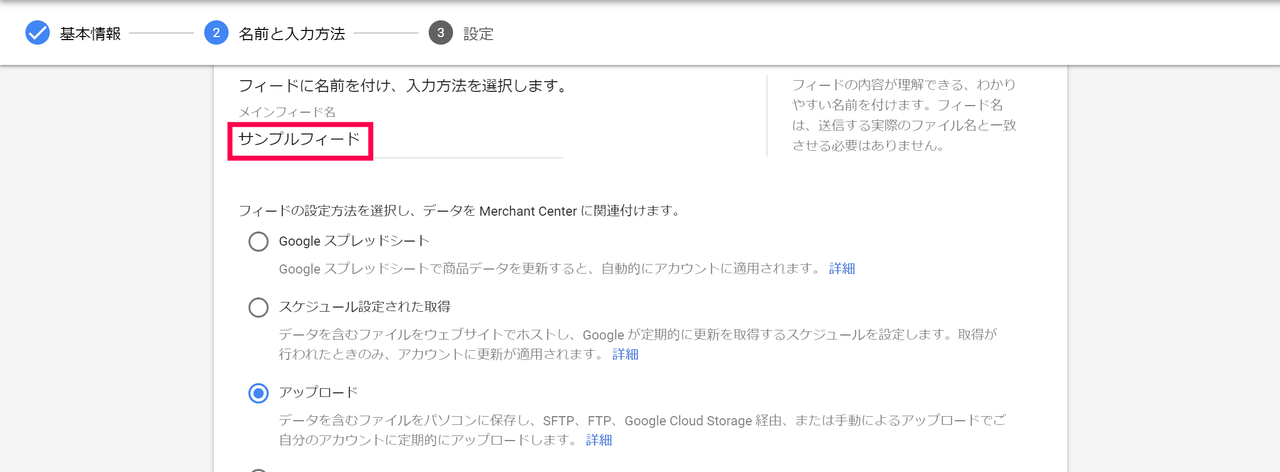Click the Merchant Center setup method instruction text
1280x472 pixels.
[459, 211]
